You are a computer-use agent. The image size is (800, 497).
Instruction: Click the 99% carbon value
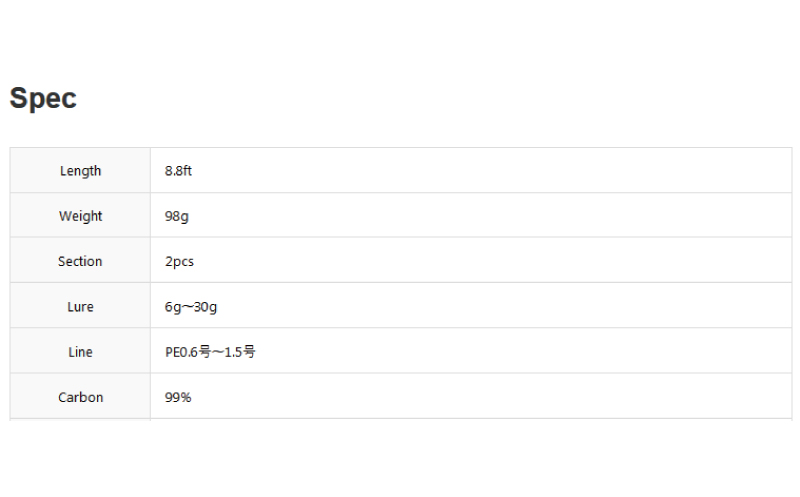click(x=178, y=397)
